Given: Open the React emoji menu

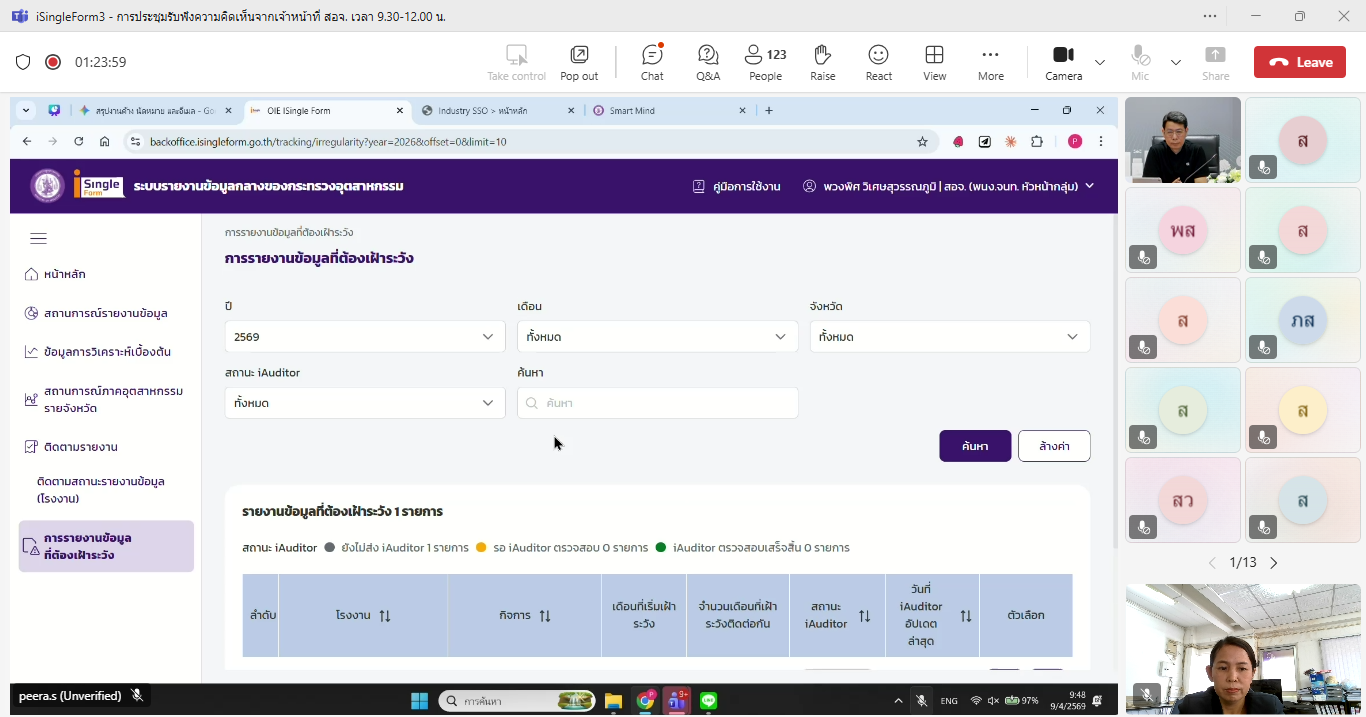Looking at the screenshot, I should pos(878,62).
